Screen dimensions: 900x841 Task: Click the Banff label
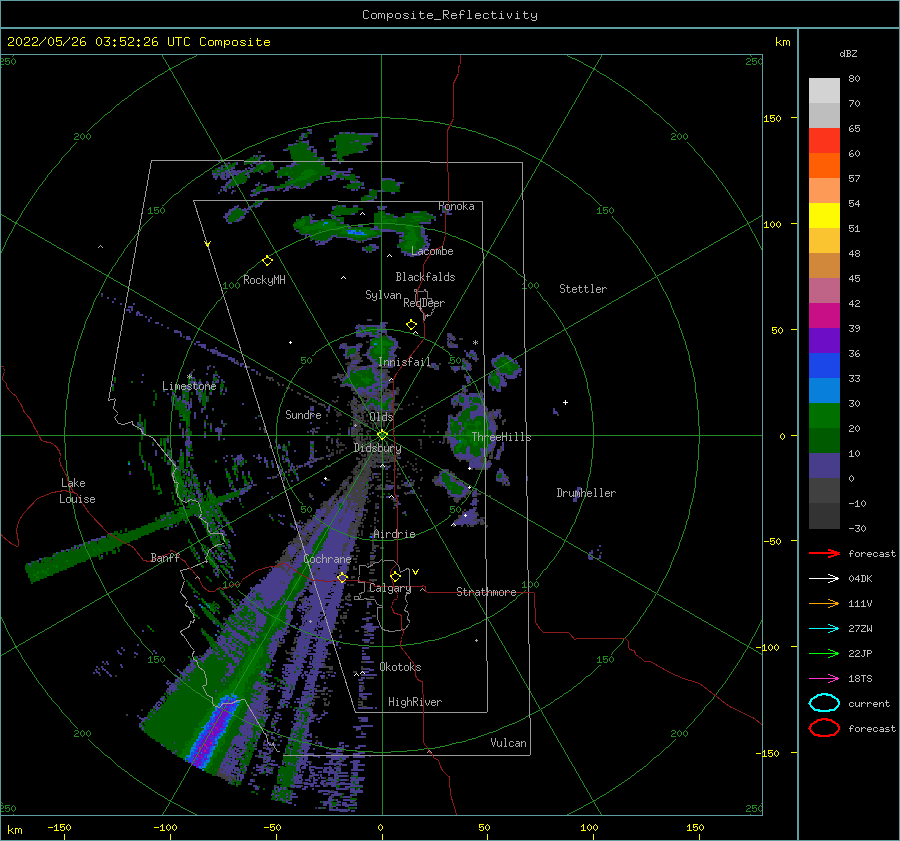click(165, 557)
